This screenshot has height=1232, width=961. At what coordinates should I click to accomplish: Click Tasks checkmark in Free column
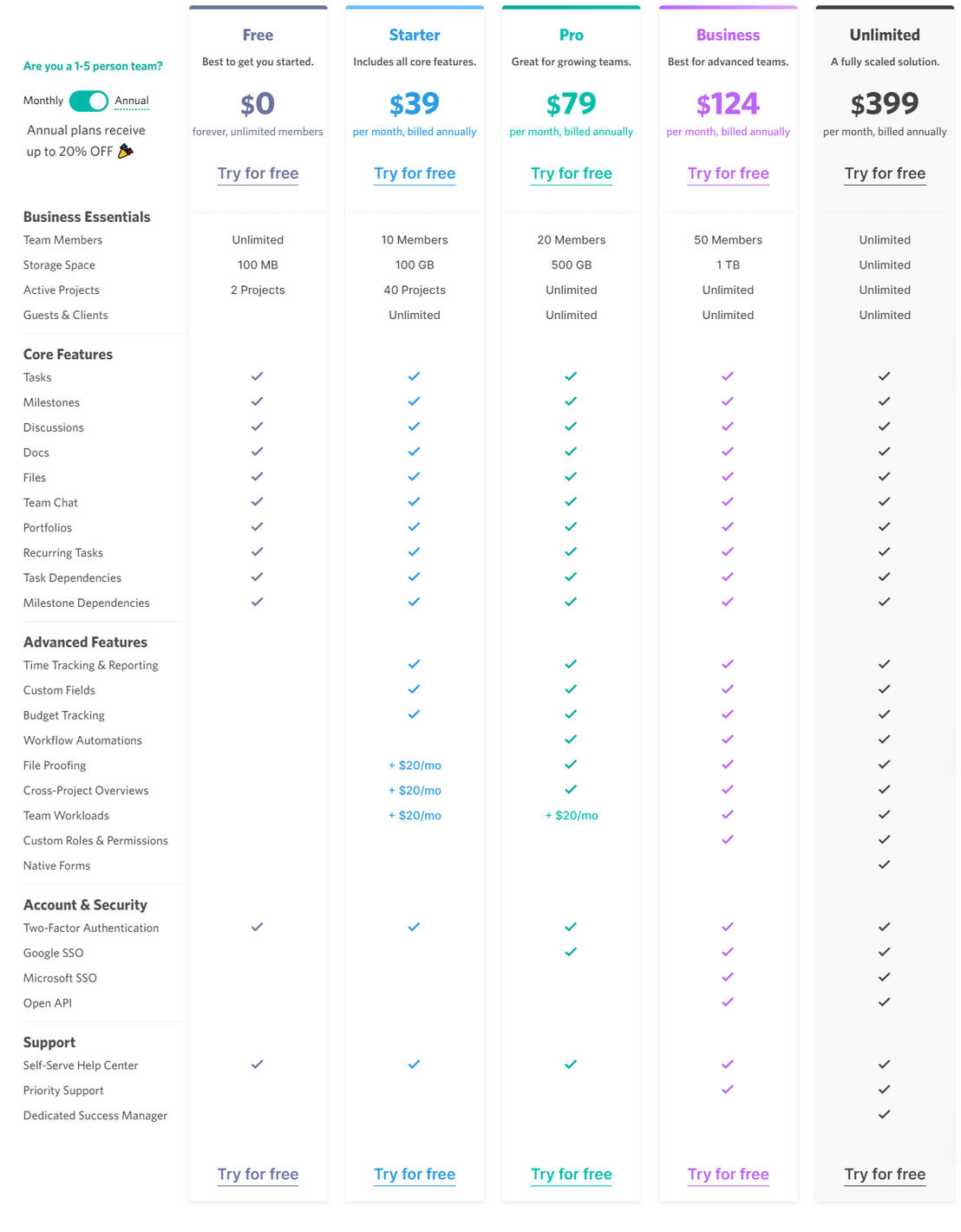[258, 376]
